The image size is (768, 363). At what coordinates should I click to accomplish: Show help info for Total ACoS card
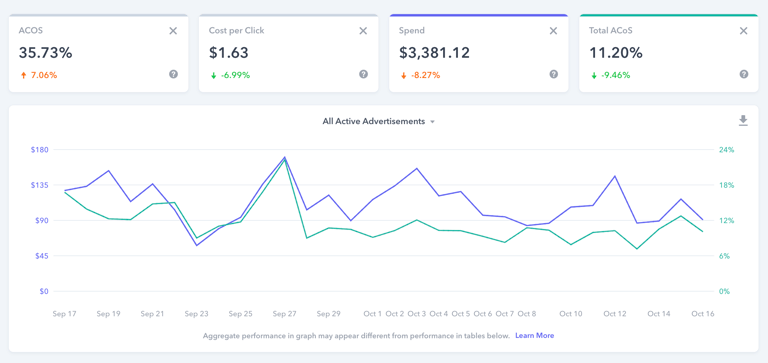744,74
